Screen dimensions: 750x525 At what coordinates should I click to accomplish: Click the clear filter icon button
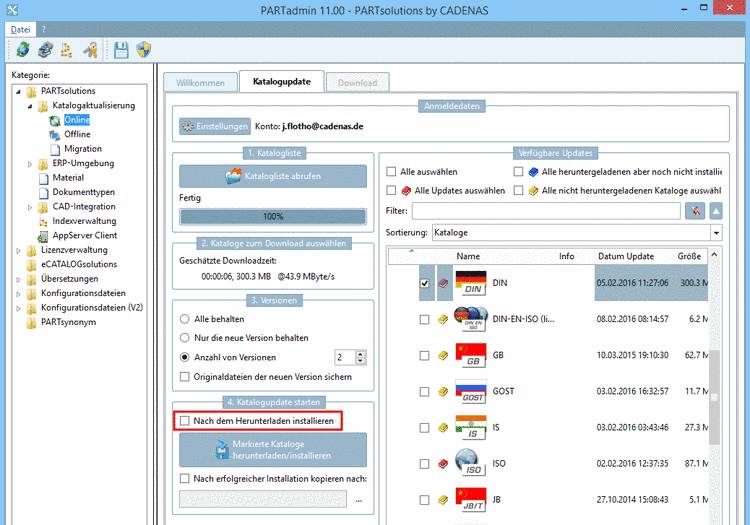click(695, 210)
